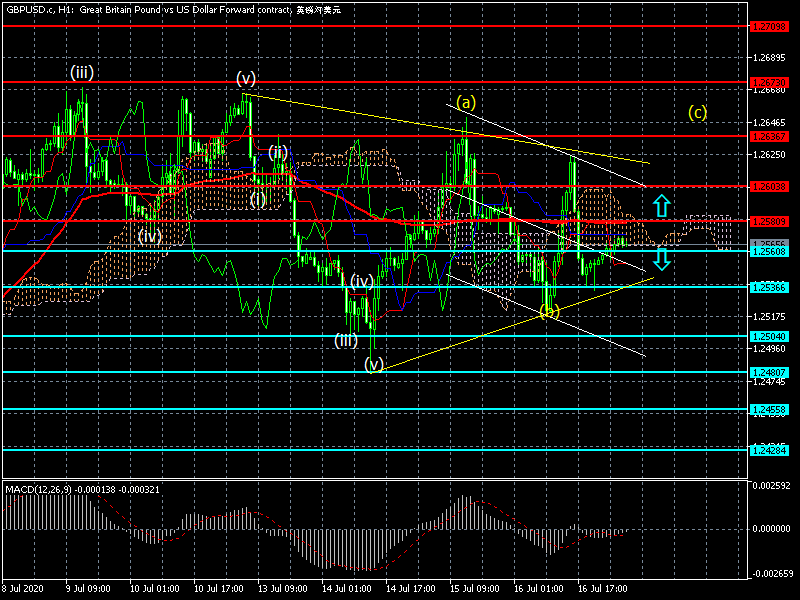Select the yellow (v) label at chart low

pyautogui.click(x=375, y=365)
